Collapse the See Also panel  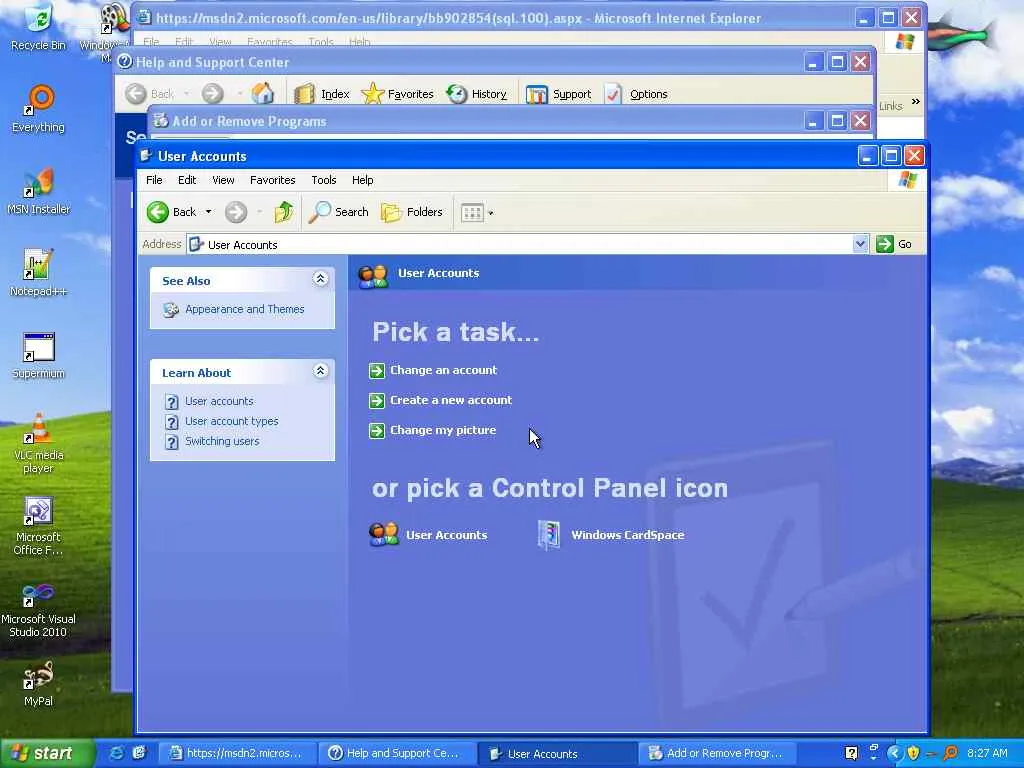[320, 280]
